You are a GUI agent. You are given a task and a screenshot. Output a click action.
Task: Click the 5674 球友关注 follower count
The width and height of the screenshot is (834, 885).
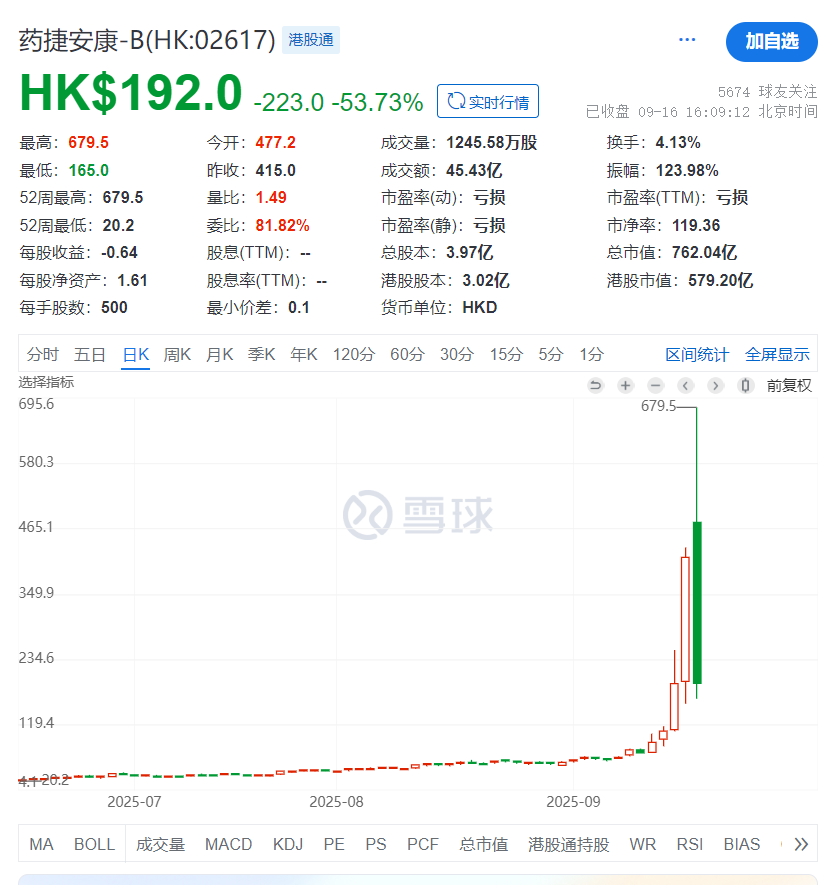[x=767, y=91]
